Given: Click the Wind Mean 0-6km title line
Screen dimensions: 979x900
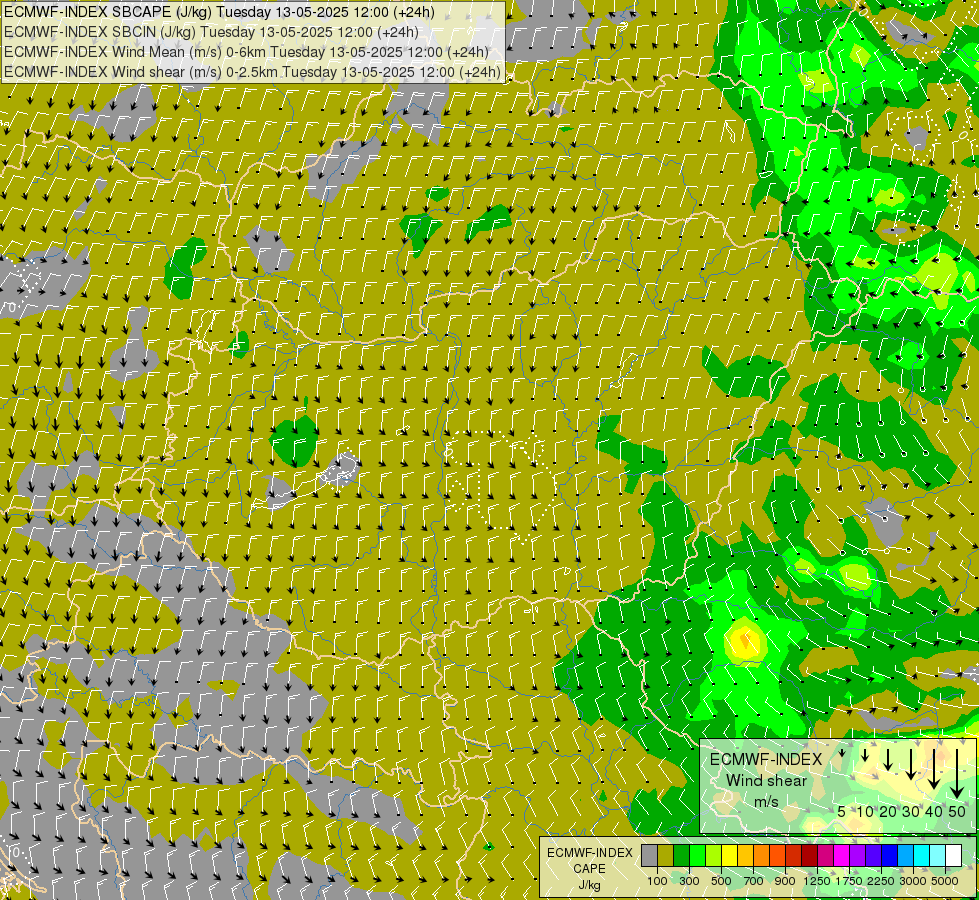Looking at the screenshot, I should tap(246, 52).
